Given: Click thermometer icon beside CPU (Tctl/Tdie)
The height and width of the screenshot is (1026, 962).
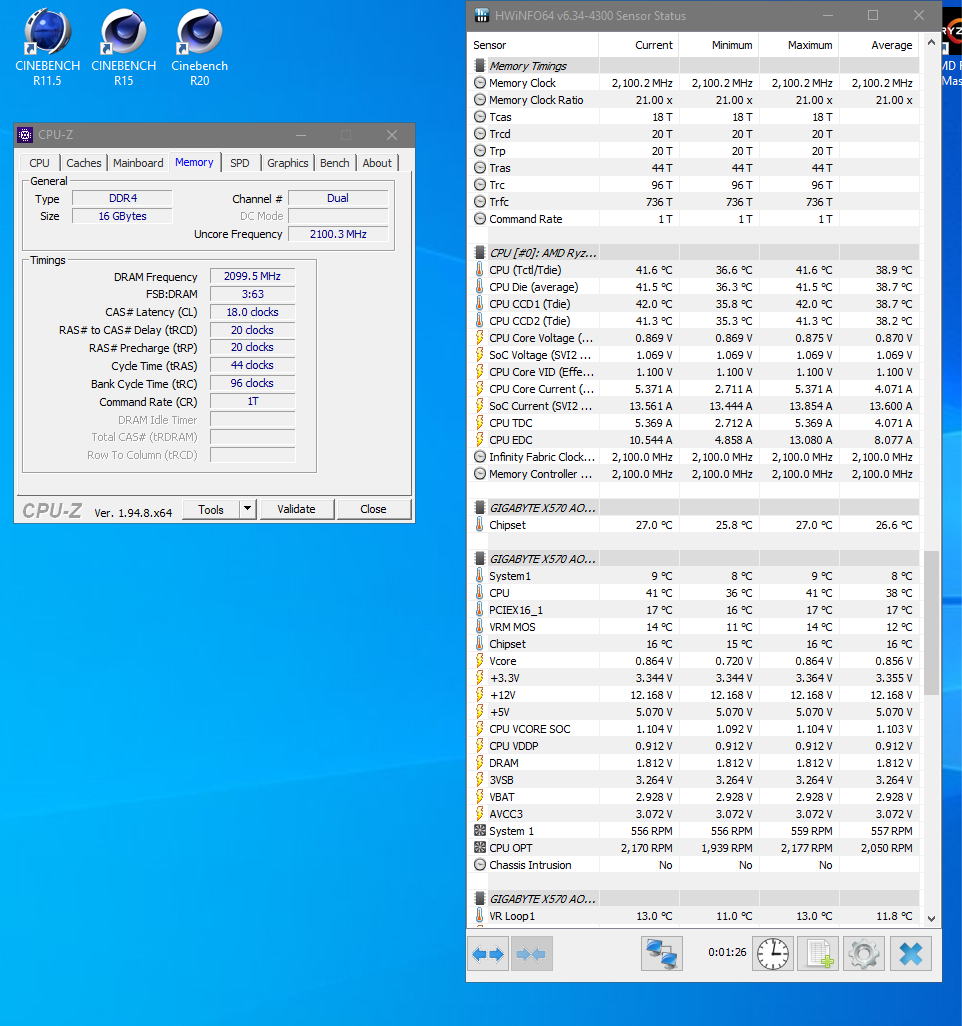Looking at the screenshot, I should click(x=480, y=270).
